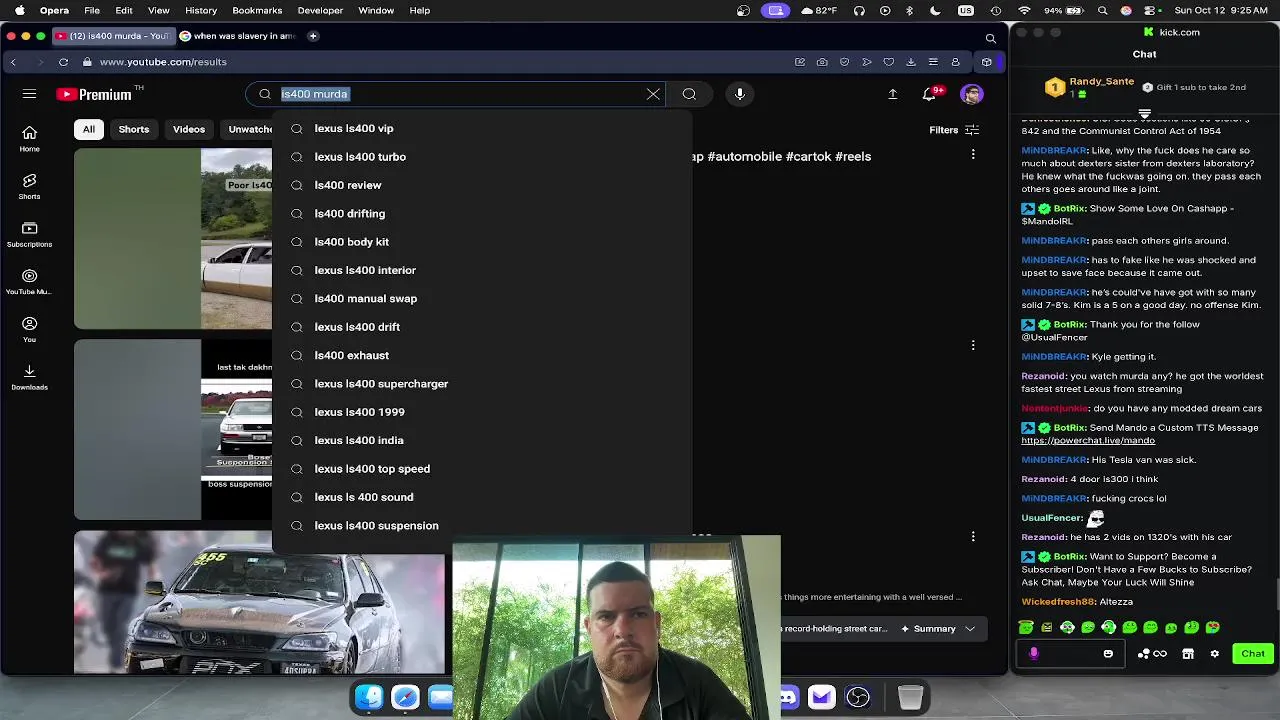Screen dimensions: 1280x720
Task: Click the YouTube Premium logo
Action: pyautogui.click(x=95, y=94)
